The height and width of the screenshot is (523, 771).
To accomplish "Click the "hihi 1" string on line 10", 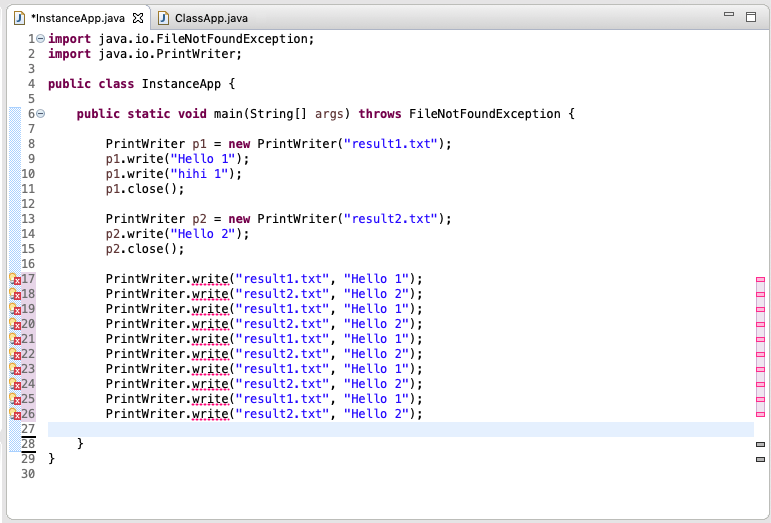I will tap(199, 174).
